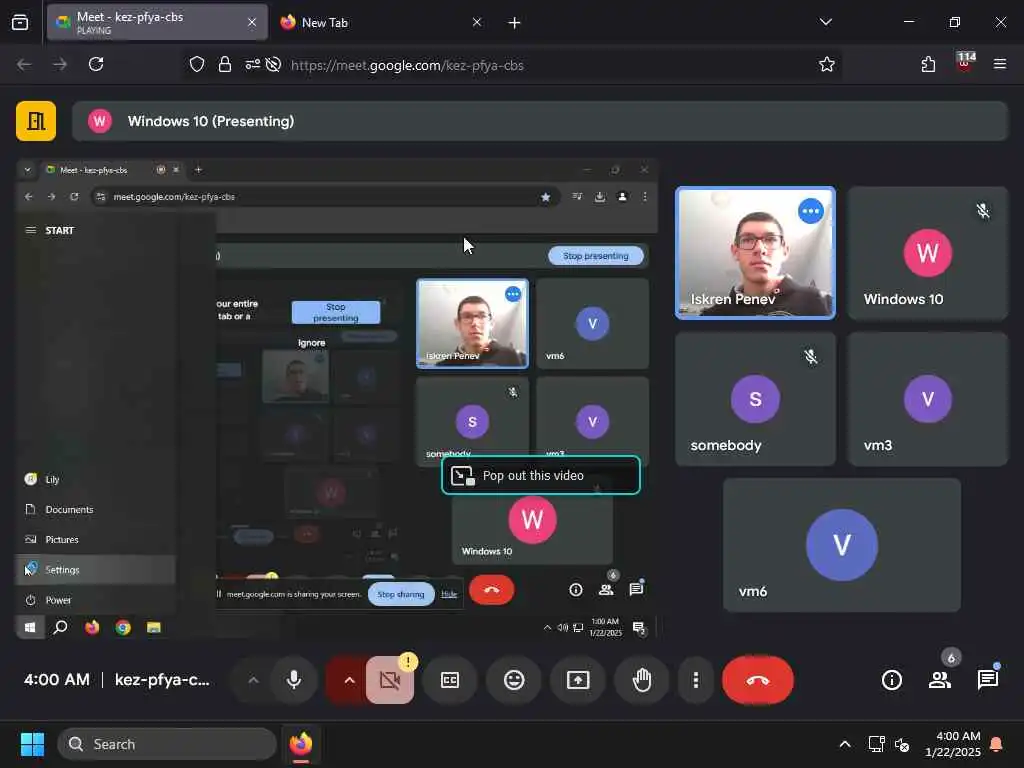Bookmark this page with star icon

tap(827, 64)
